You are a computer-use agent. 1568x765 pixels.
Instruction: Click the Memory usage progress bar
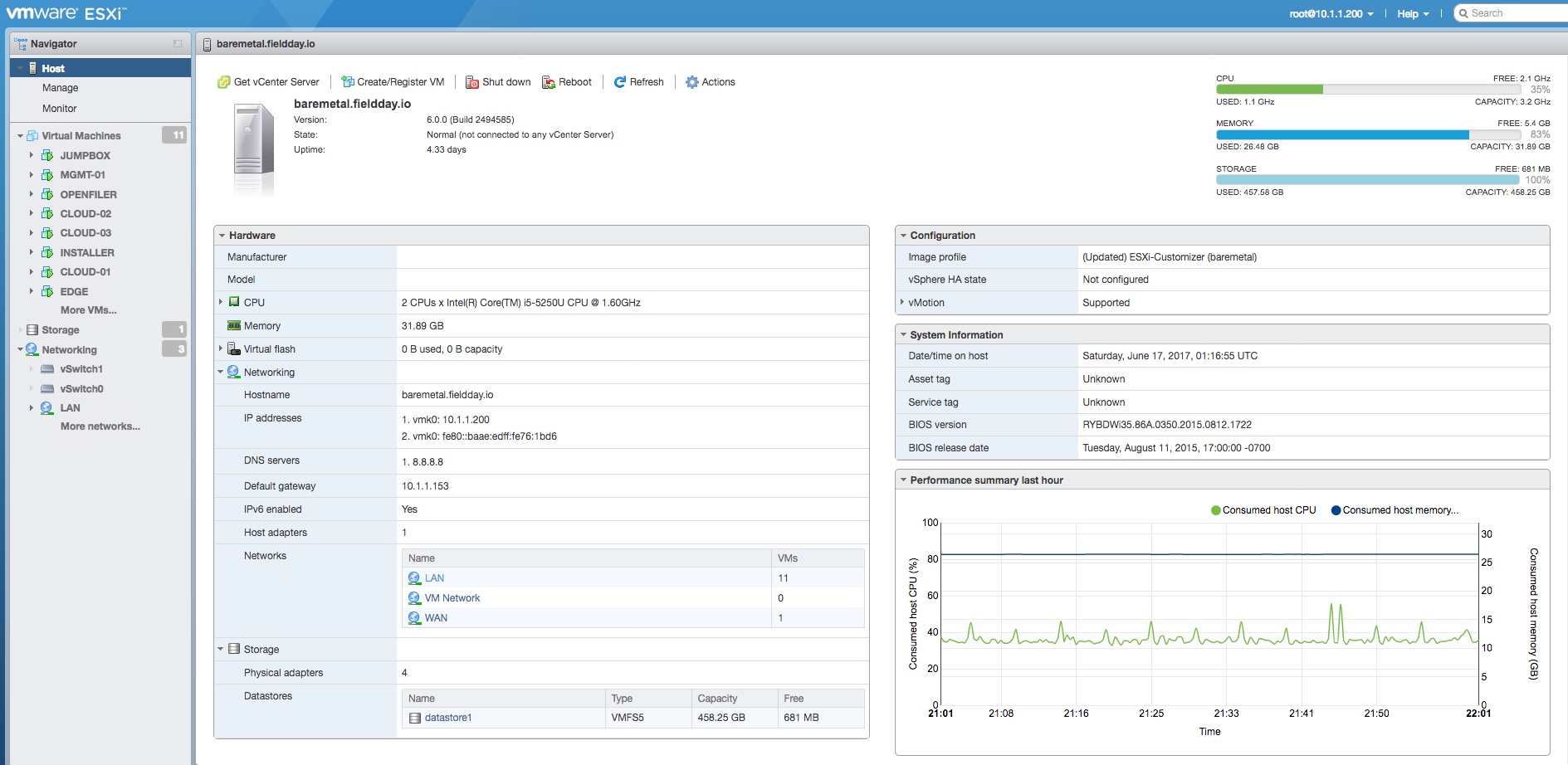[x=1368, y=134]
